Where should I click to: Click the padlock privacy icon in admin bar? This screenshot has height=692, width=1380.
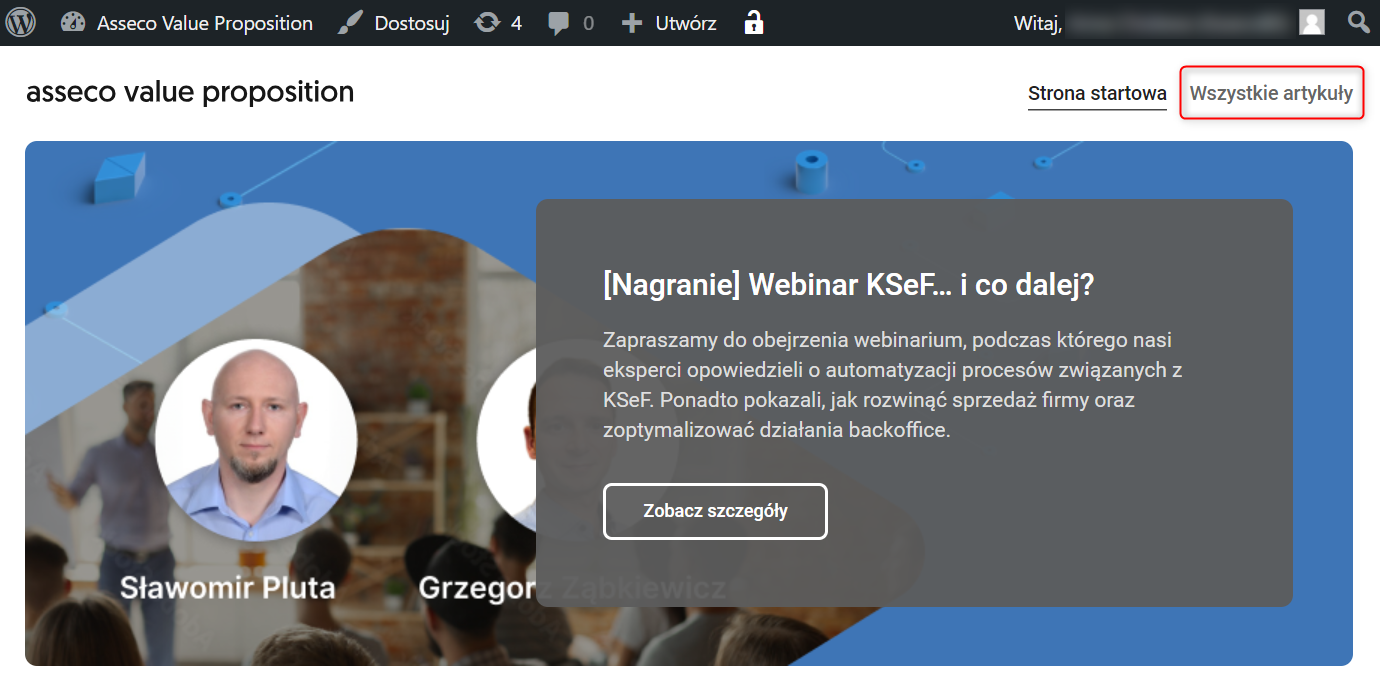(753, 21)
